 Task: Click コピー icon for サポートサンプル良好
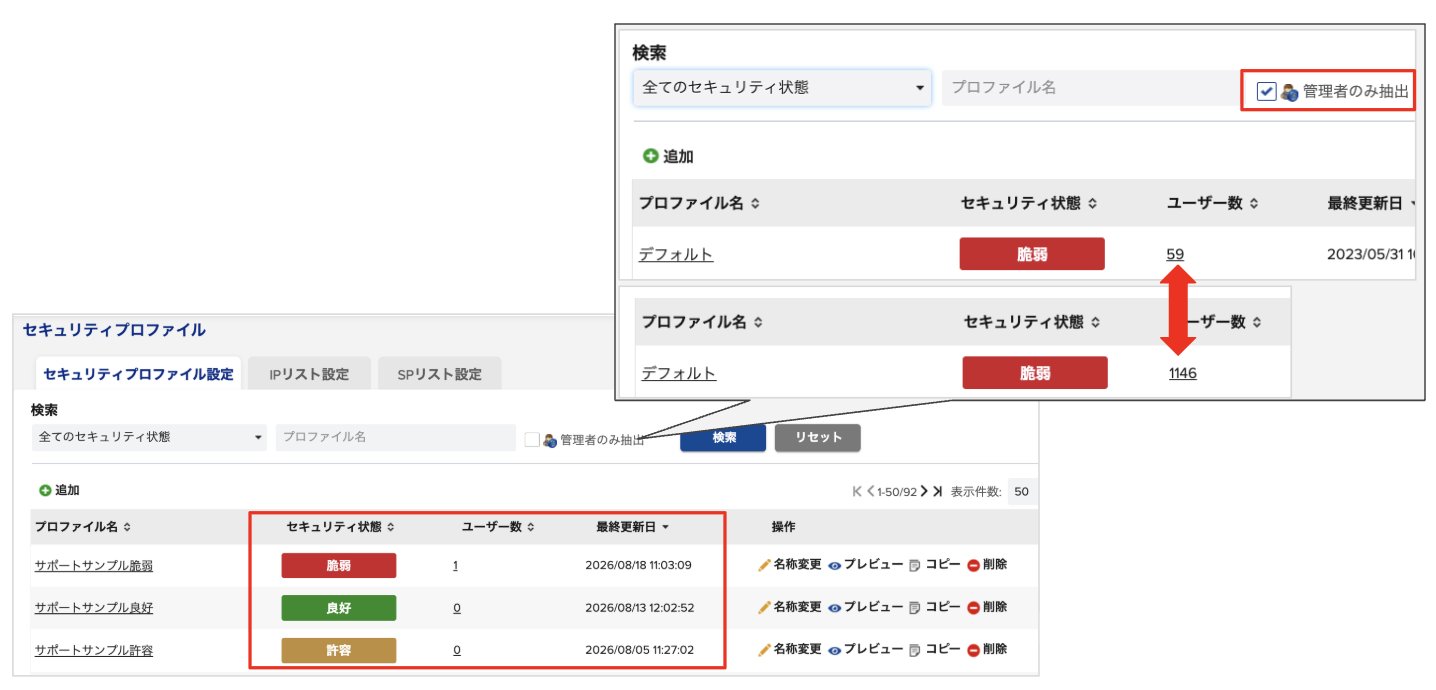(914, 608)
